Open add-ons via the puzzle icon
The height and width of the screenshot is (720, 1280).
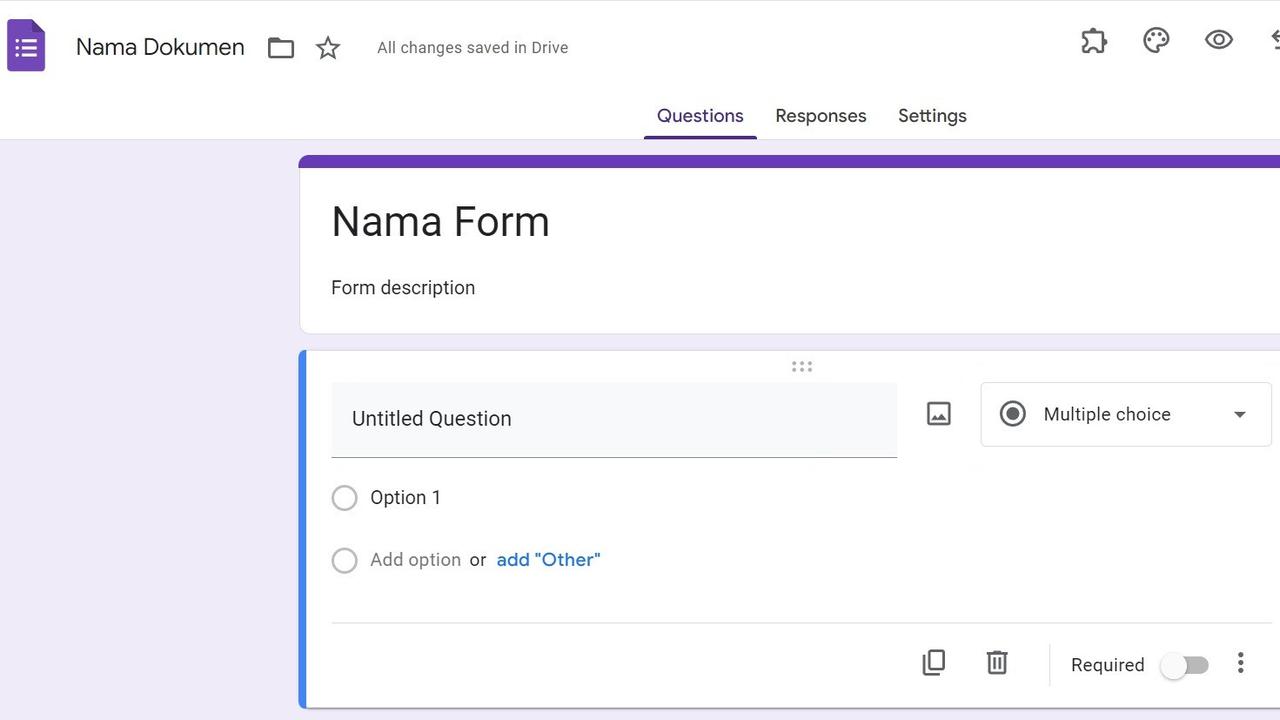point(1093,40)
